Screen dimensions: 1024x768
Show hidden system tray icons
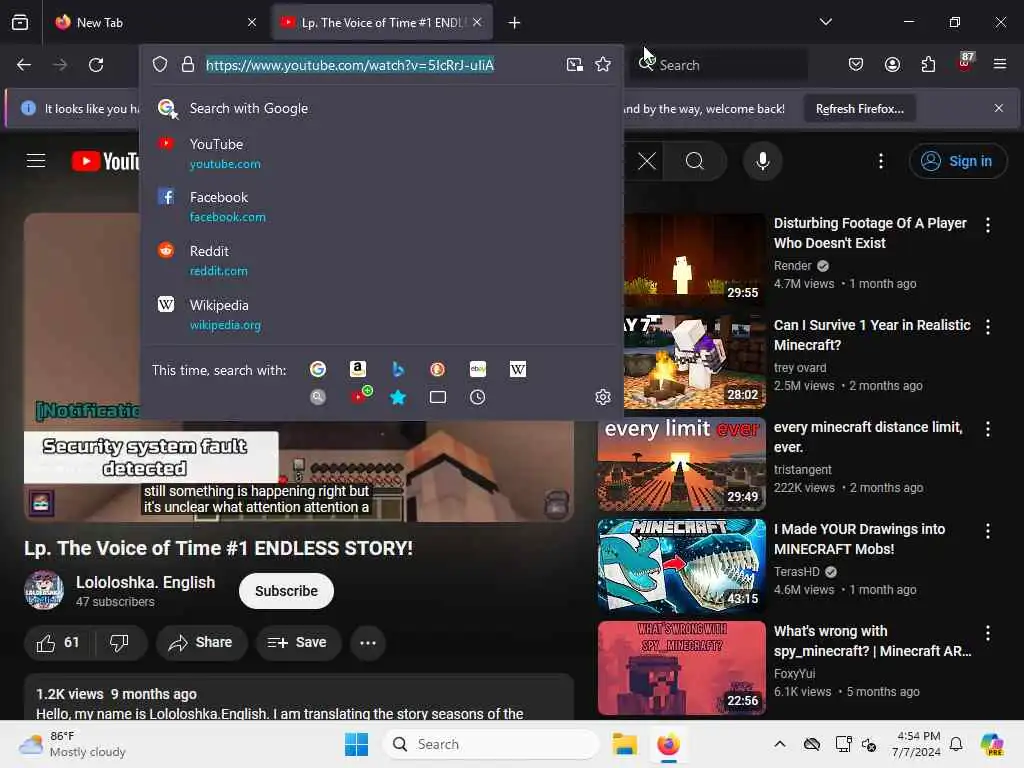(x=780, y=744)
